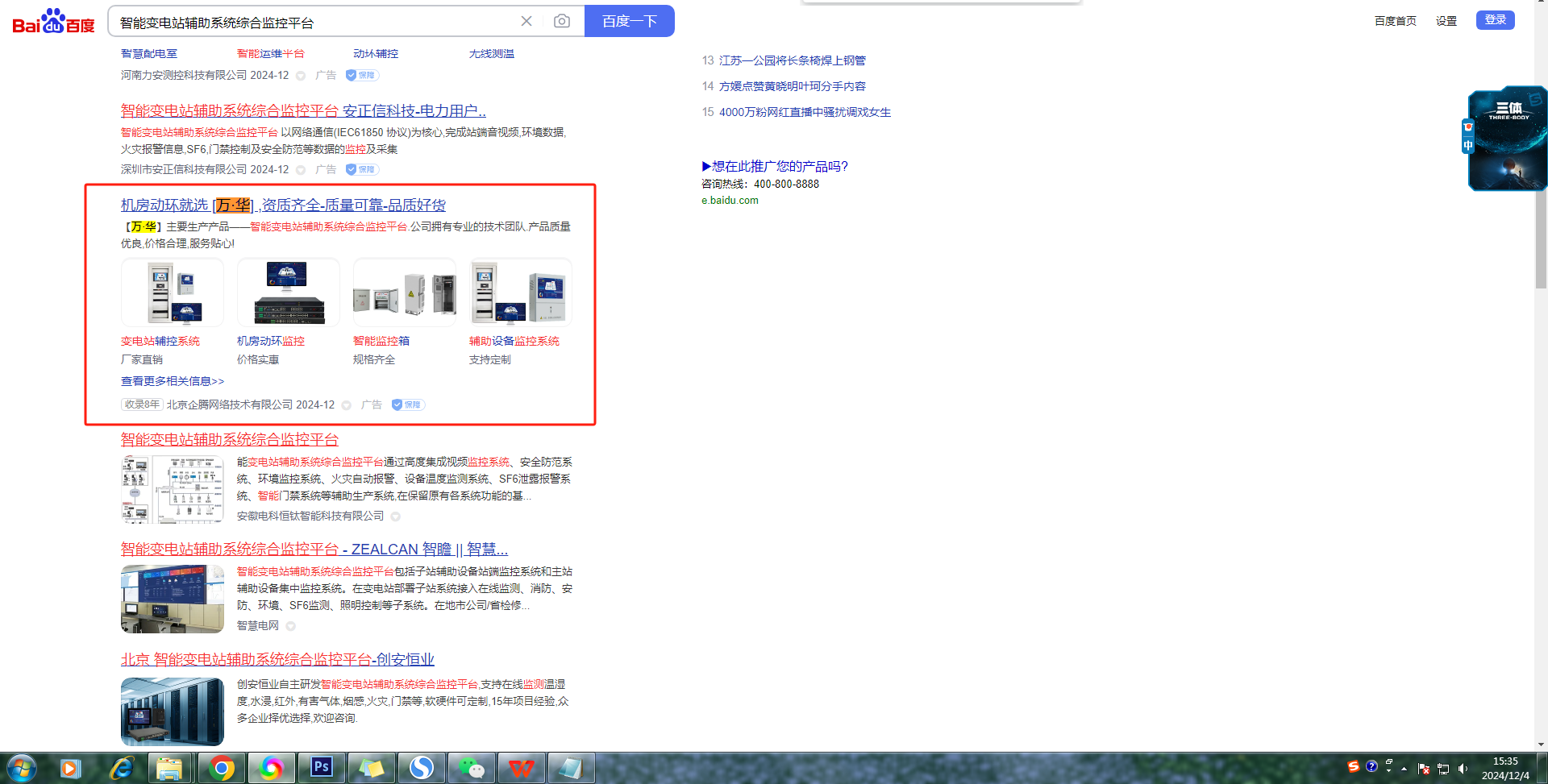This screenshot has height=784, width=1548.
Task: Open Sogou browser from the taskbar
Action: tap(421, 769)
